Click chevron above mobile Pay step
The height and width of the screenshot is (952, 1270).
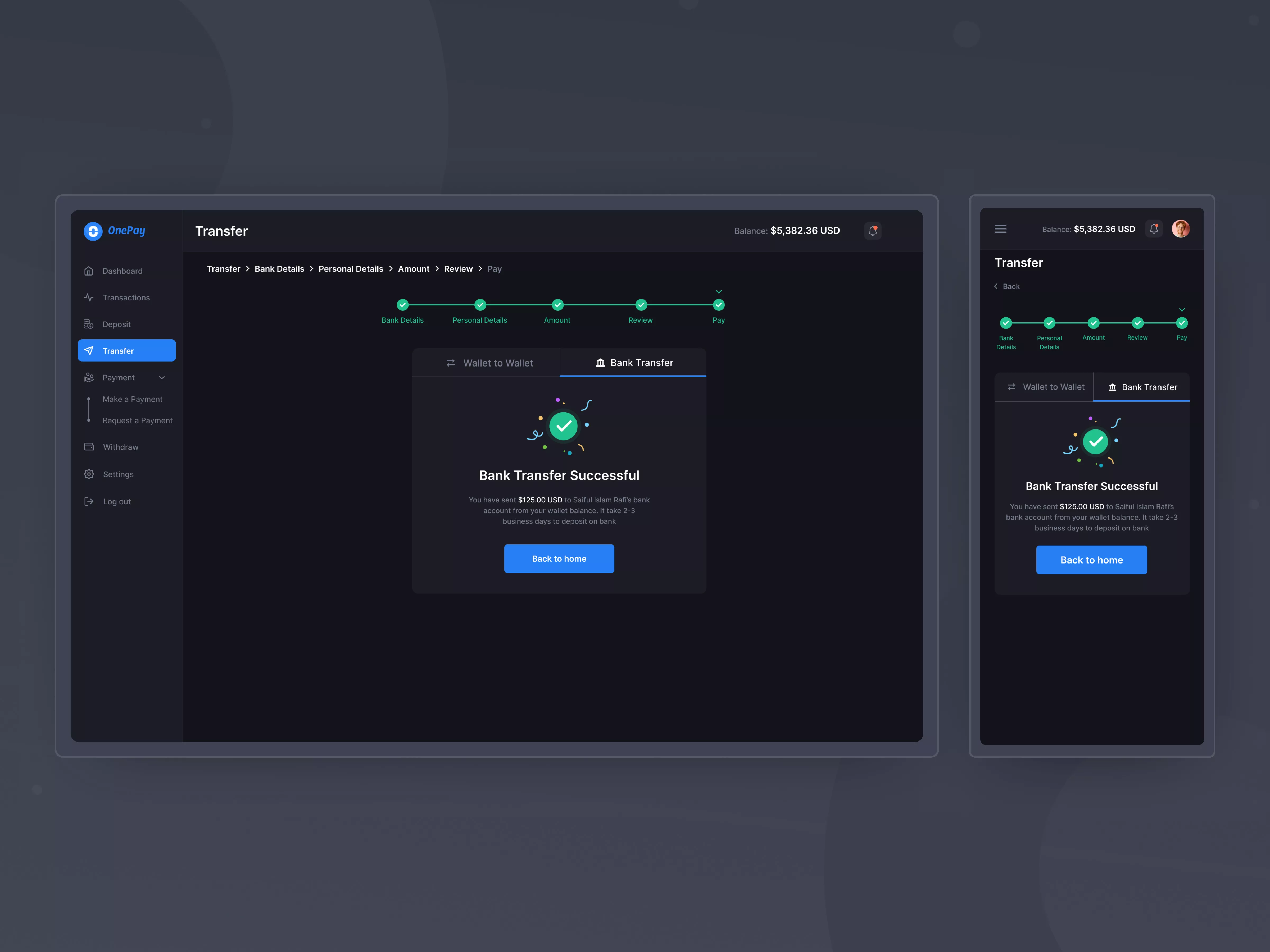[x=1182, y=309]
